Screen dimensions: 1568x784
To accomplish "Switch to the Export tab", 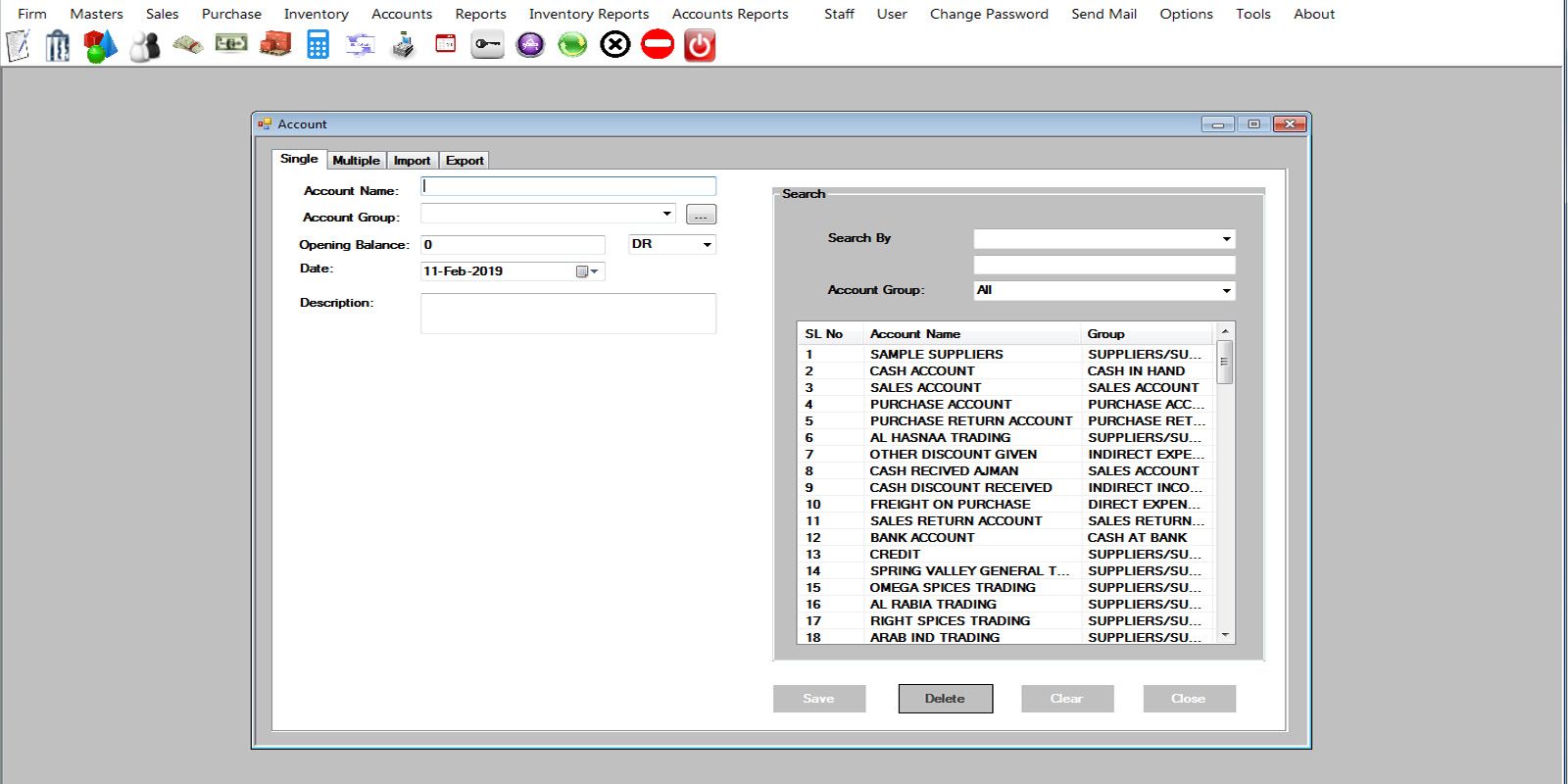I will click(x=465, y=161).
